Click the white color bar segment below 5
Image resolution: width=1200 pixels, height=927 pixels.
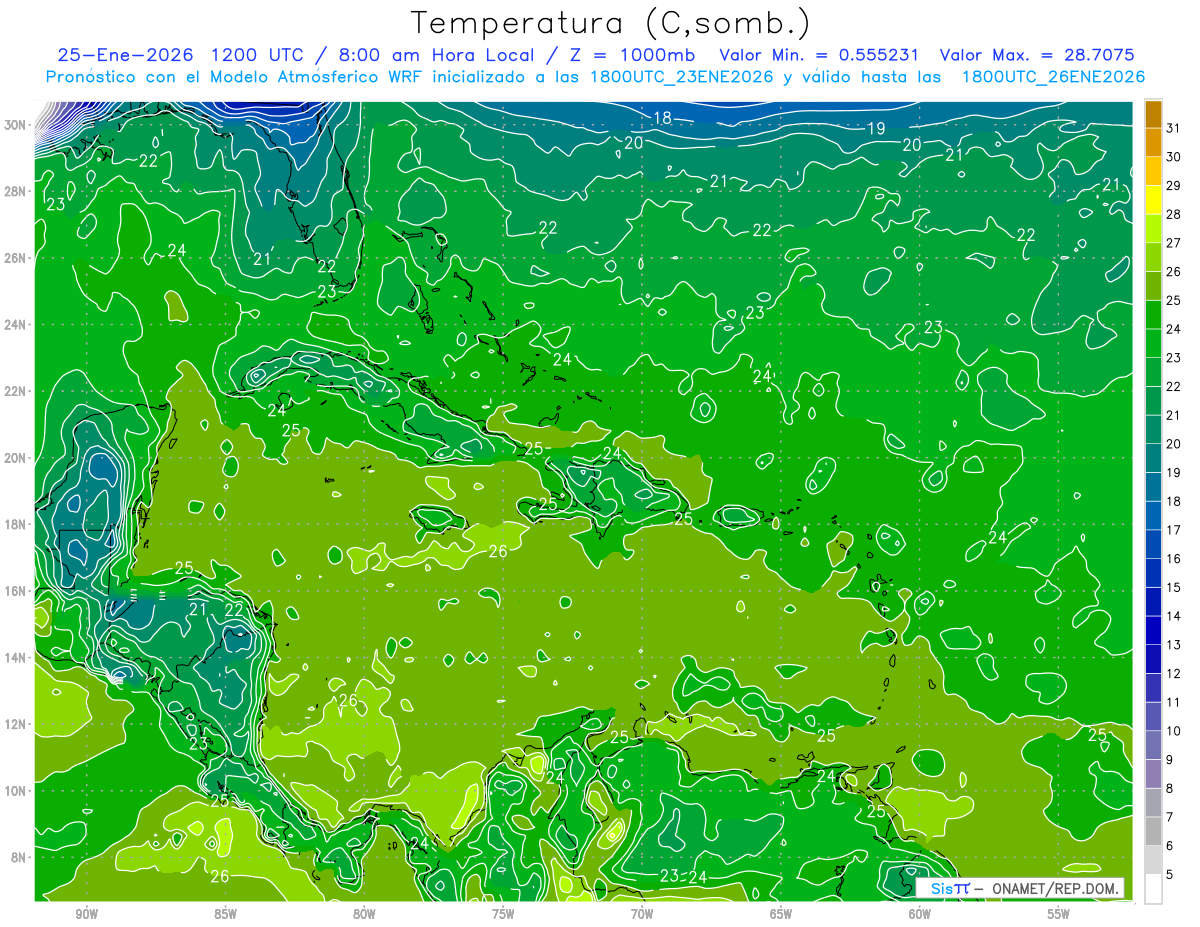1153,888
